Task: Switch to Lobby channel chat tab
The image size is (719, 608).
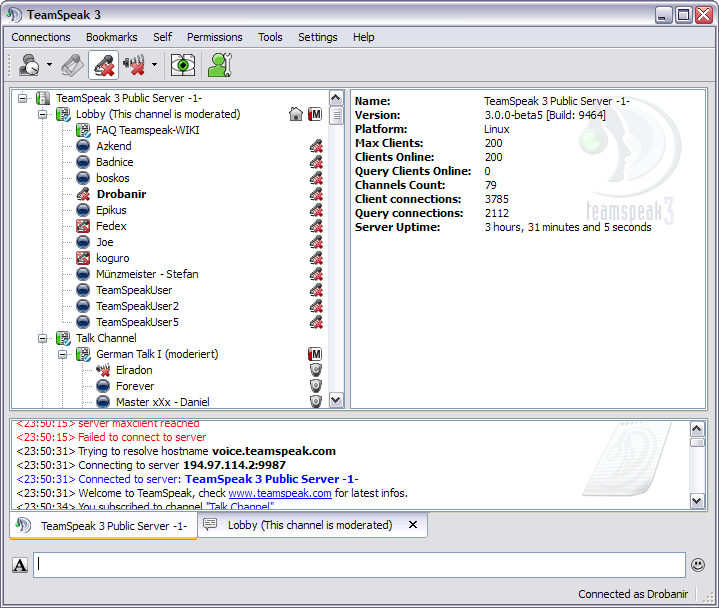Action: click(312, 525)
